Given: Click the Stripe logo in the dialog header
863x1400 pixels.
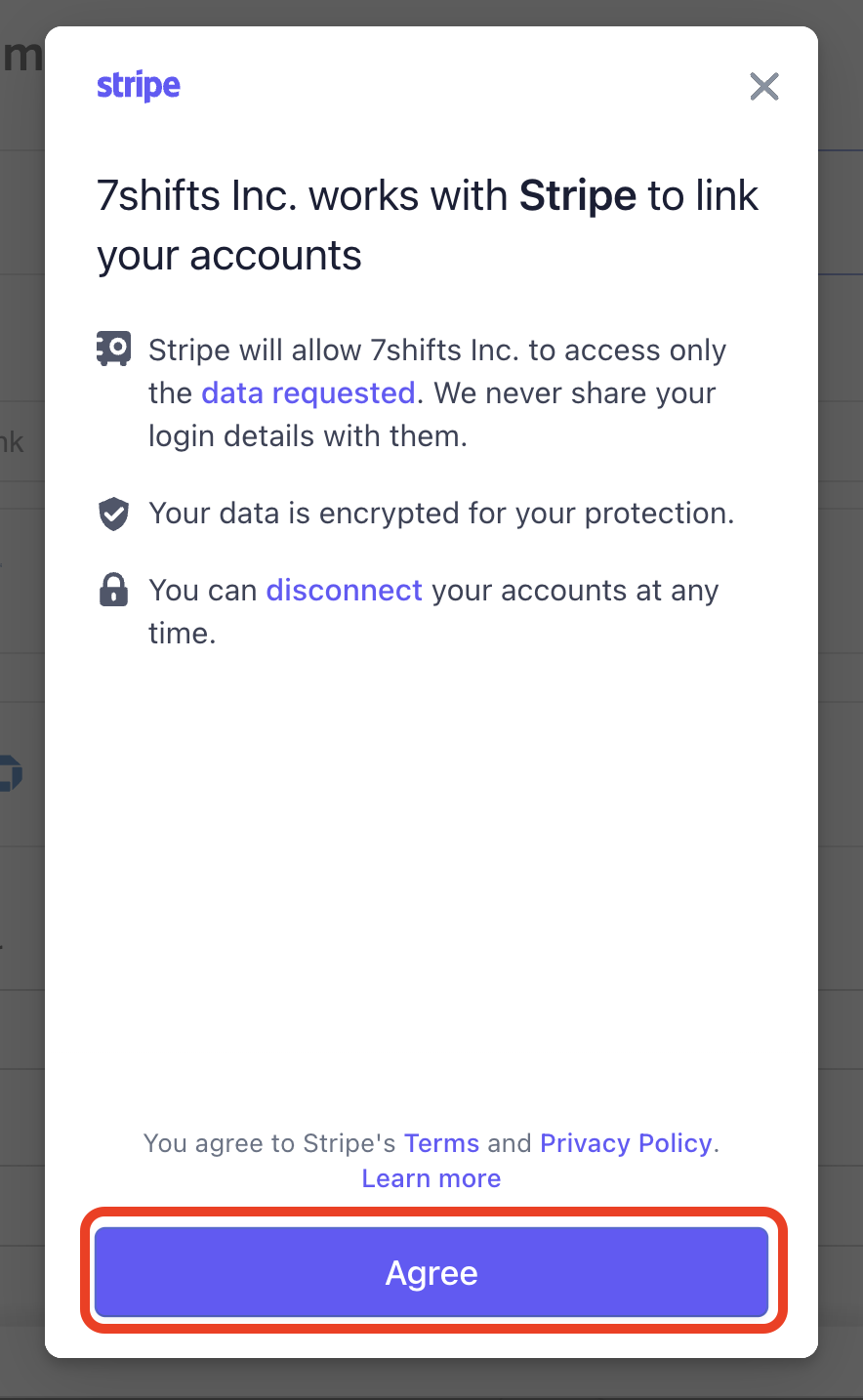Looking at the screenshot, I should [x=138, y=86].
